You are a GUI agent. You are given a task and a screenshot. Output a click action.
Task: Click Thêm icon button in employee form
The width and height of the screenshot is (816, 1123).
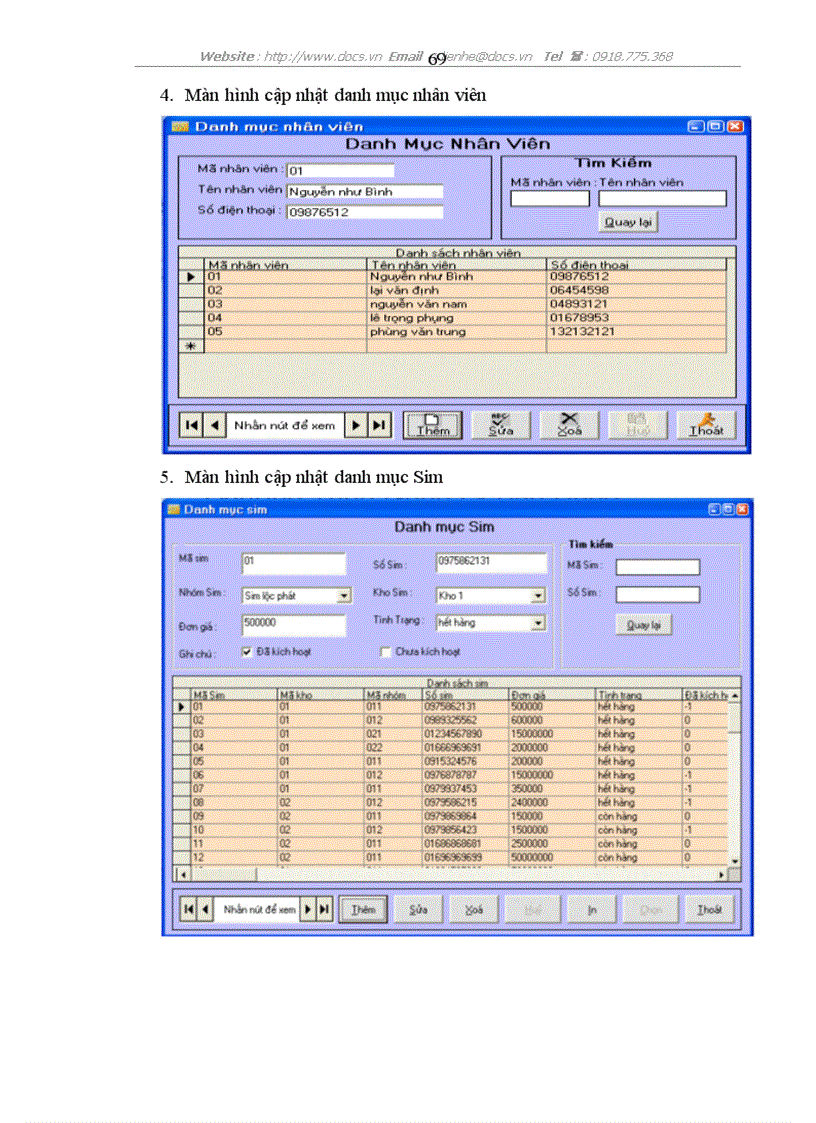[433, 425]
